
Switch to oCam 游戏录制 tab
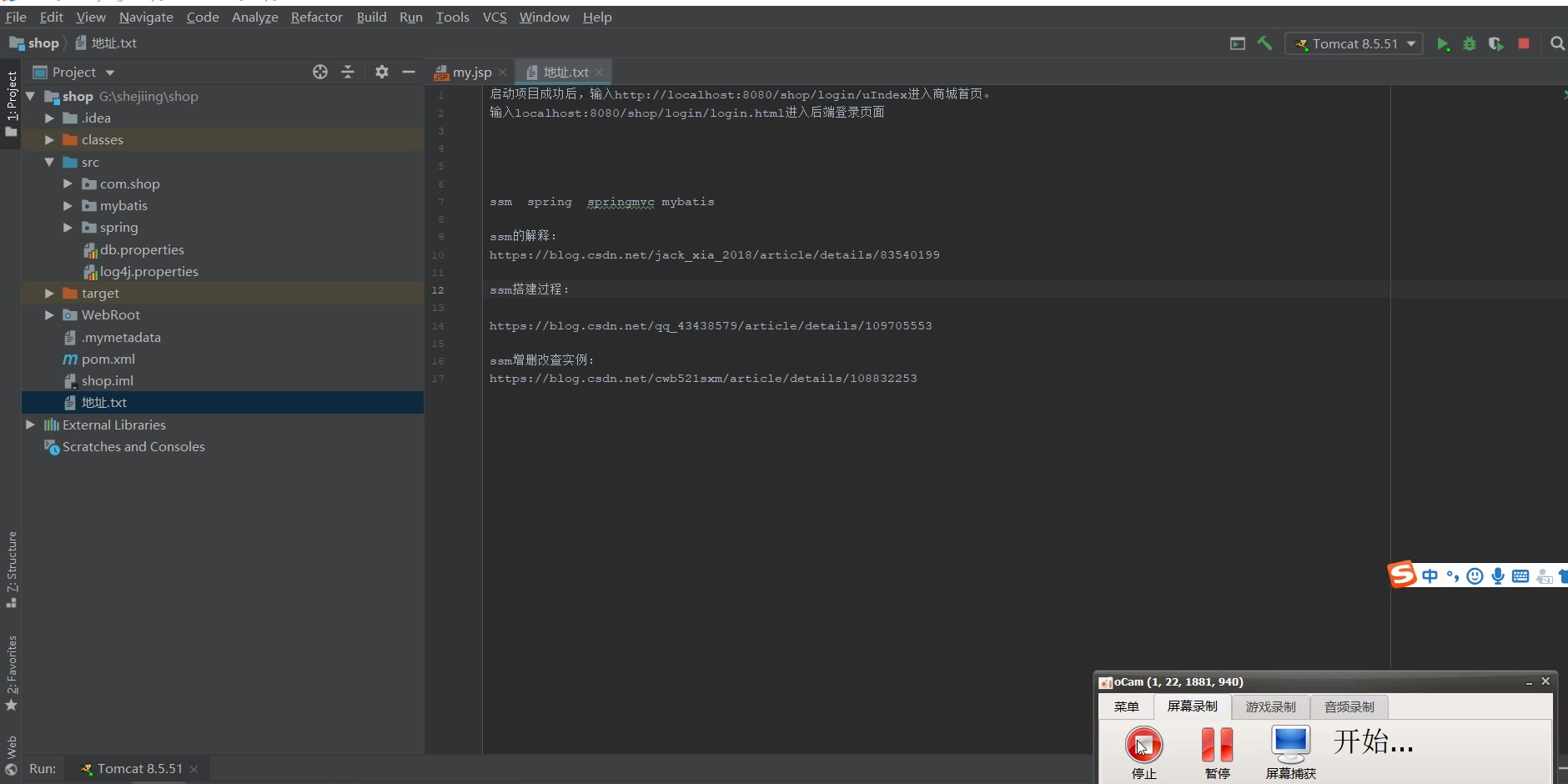[1270, 706]
